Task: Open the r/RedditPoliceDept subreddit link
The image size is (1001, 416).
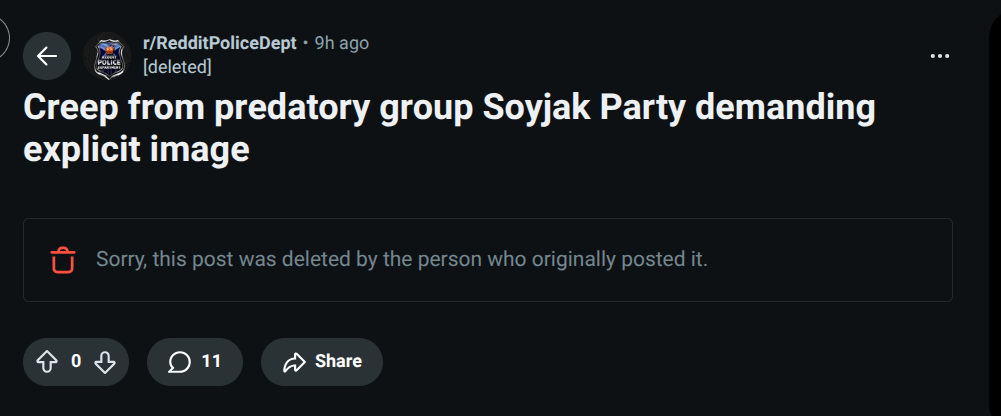Action: [x=219, y=43]
